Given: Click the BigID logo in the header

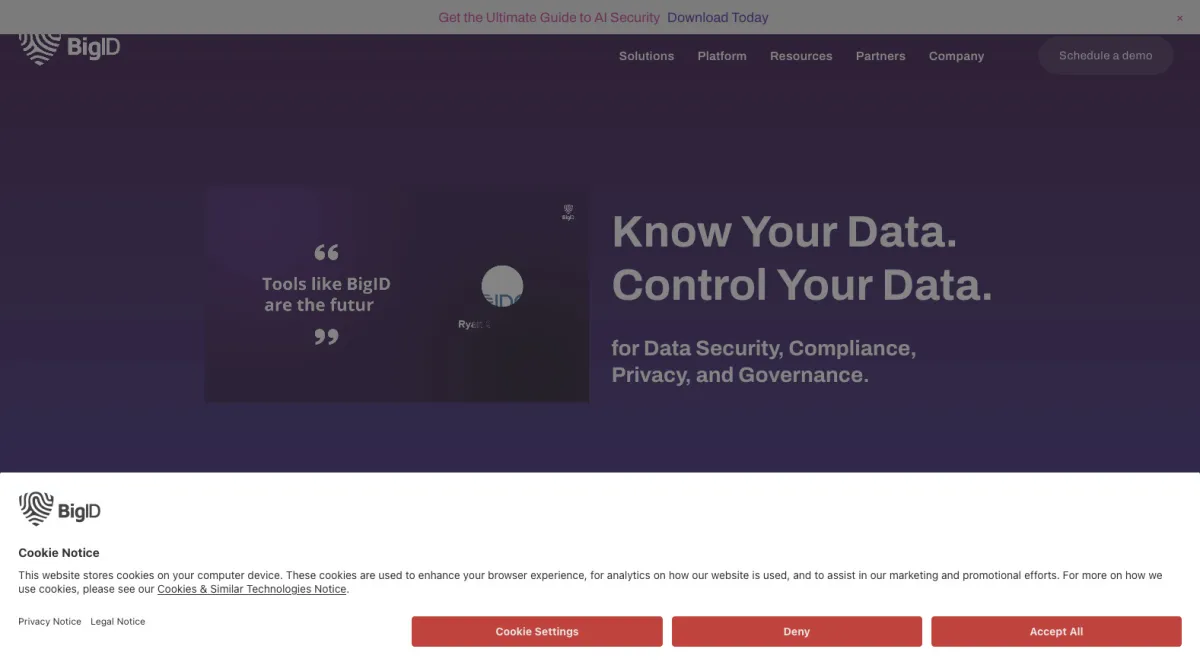Looking at the screenshot, I should click(x=70, y=47).
